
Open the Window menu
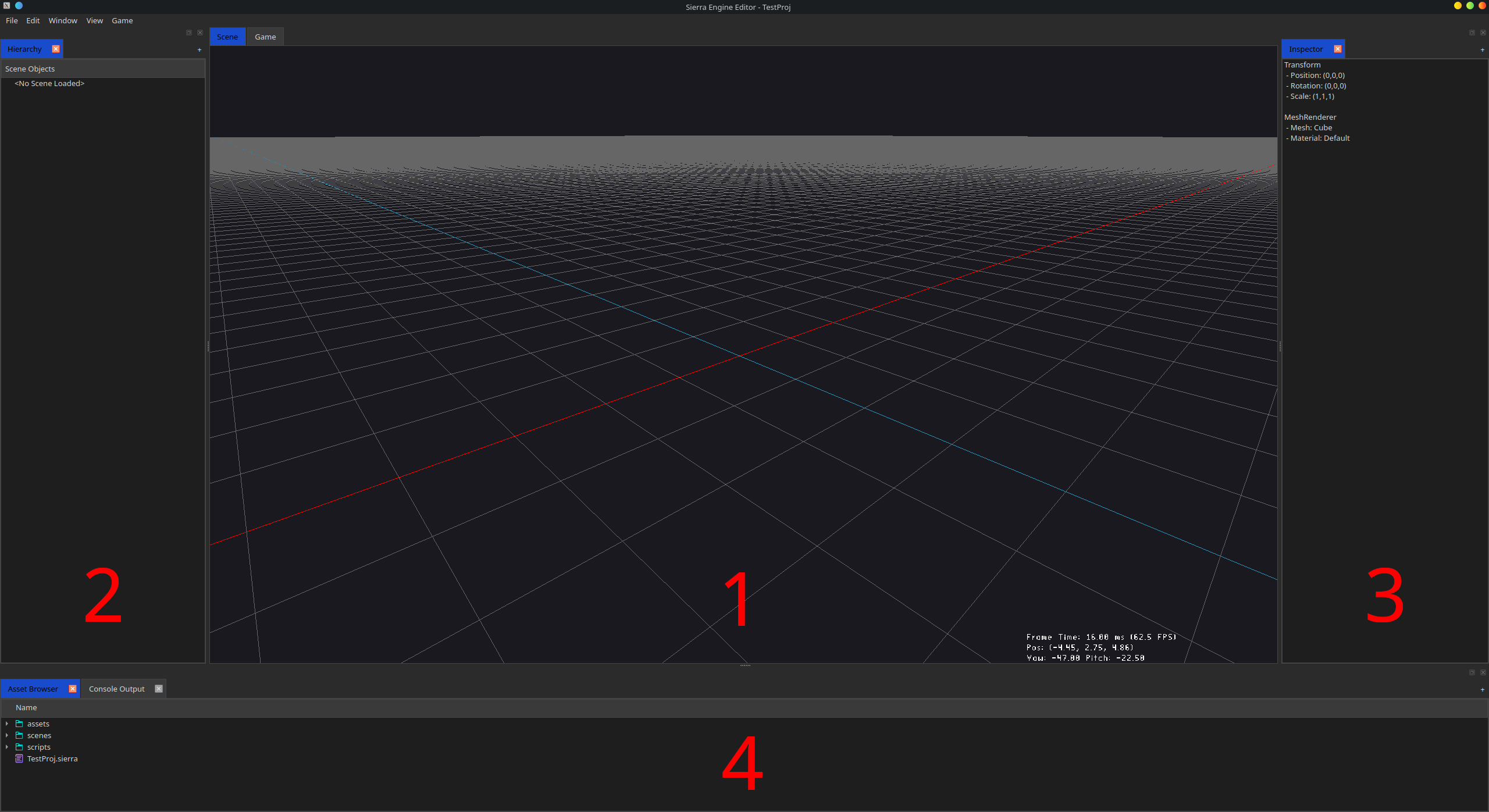tap(62, 20)
